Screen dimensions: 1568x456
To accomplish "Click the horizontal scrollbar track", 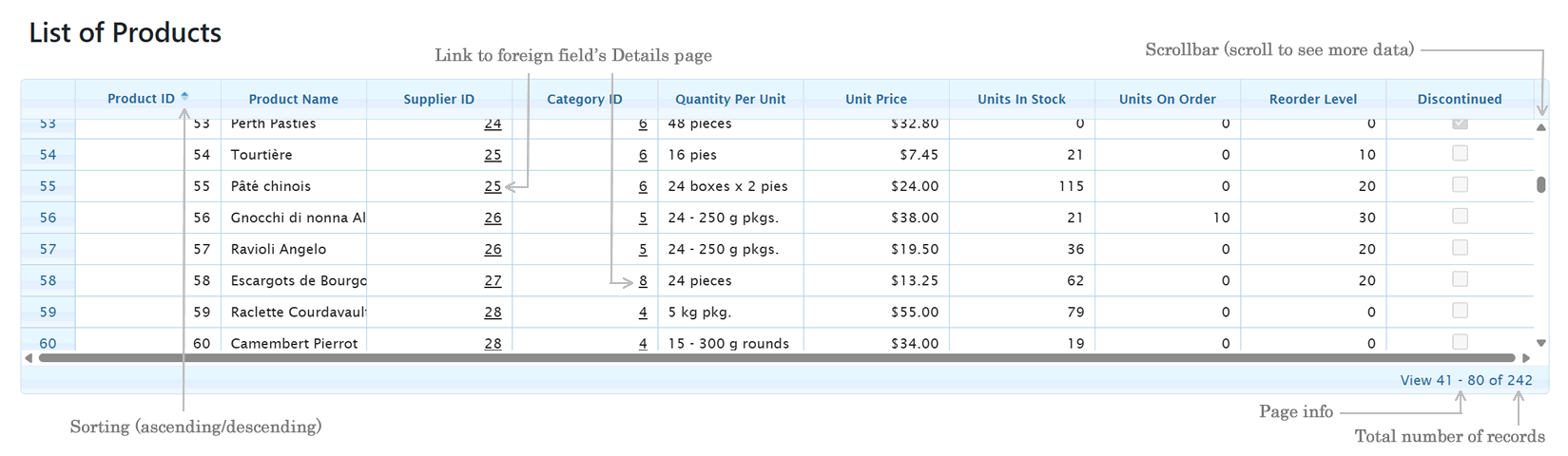I will (777, 358).
